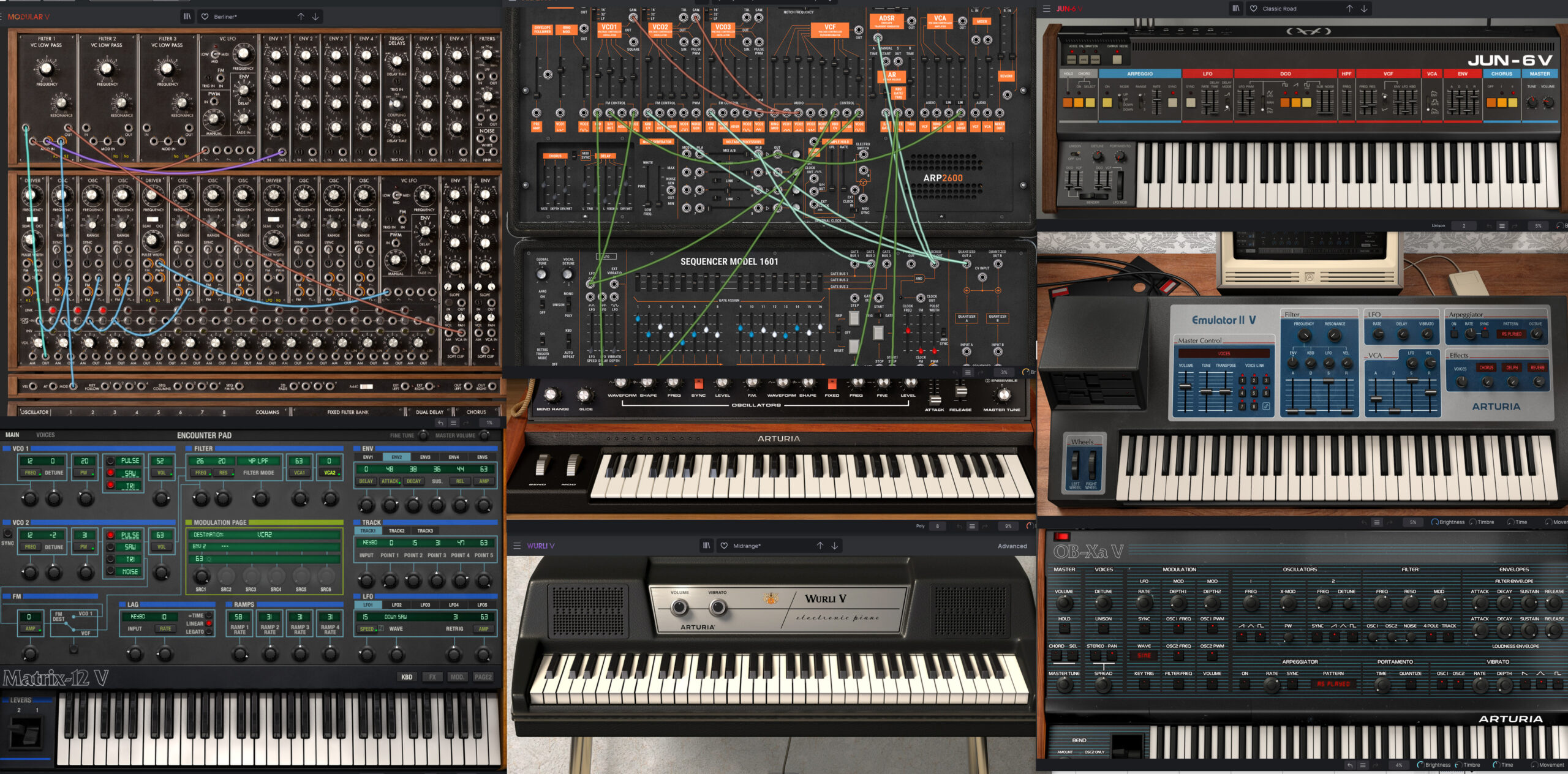Click CHORUS effect button in Emulator II V
Viewport: 1568px width, 774px height.
click(1487, 367)
